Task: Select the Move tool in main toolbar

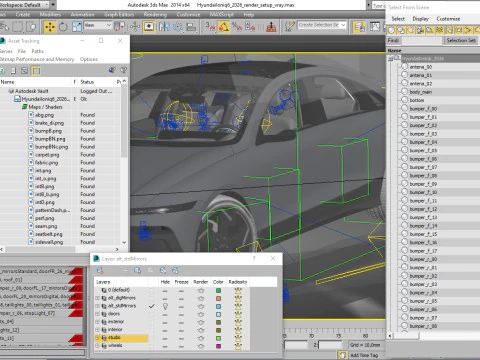Action: 50,26
